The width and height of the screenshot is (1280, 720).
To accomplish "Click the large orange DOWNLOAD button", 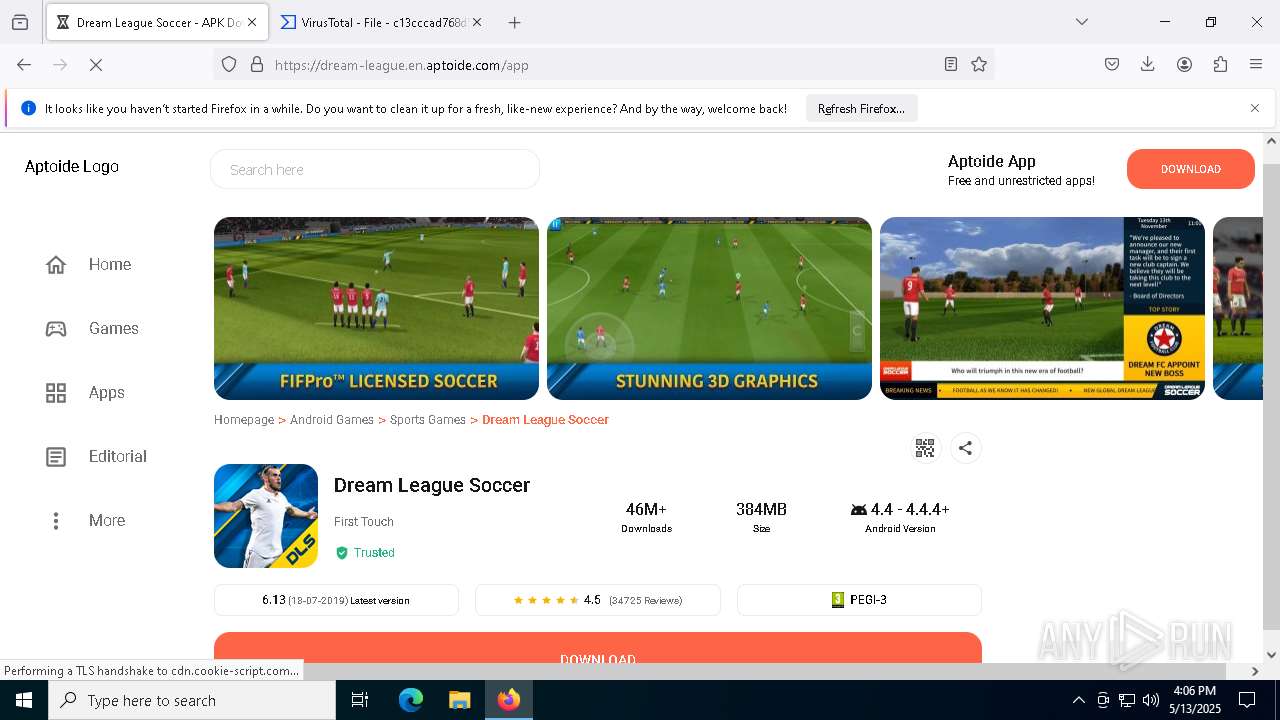I will [x=598, y=648].
